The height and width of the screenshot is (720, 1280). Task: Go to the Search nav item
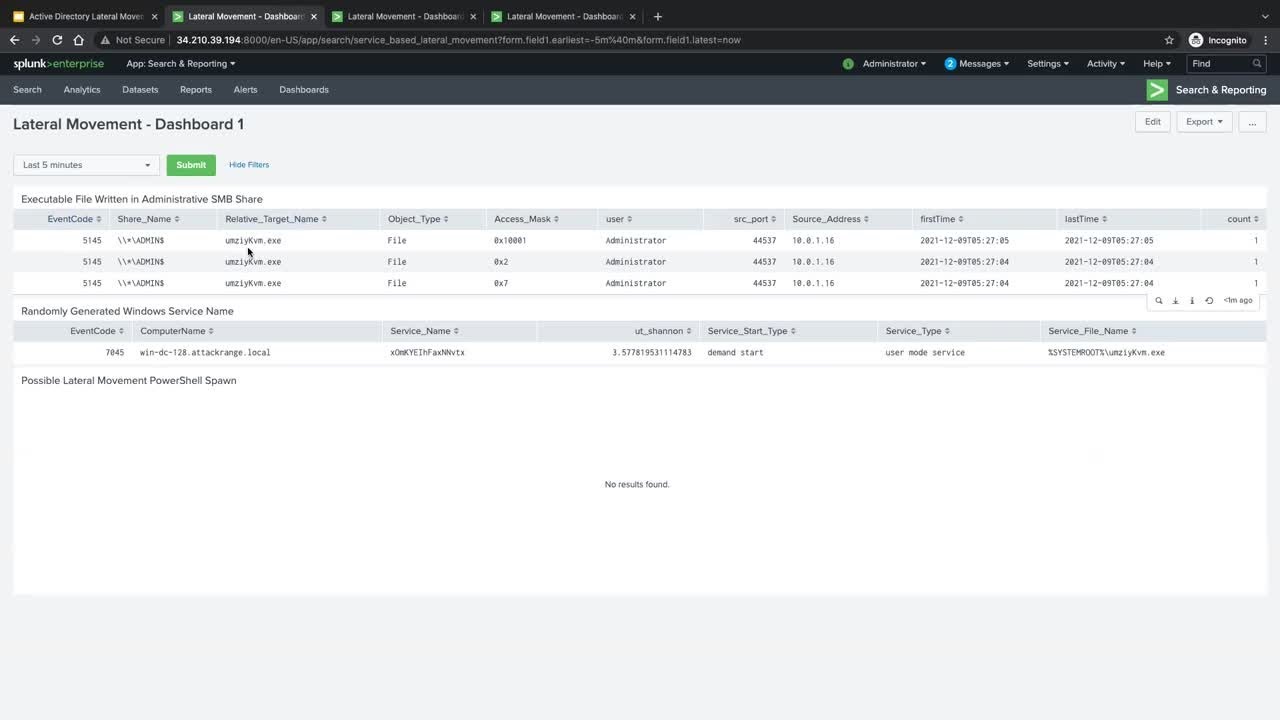pyautogui.click(x=27, y=90)
